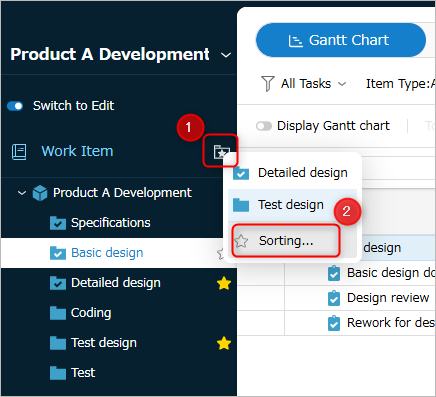The image size is (436, 397).
Task: Click the Work Item link
Action: click(77, 151)
